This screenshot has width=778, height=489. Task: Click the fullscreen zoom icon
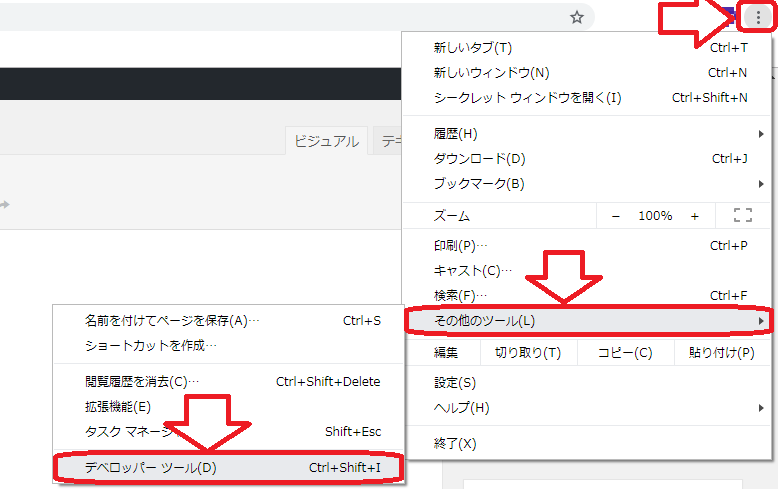[x=742, y=215]
